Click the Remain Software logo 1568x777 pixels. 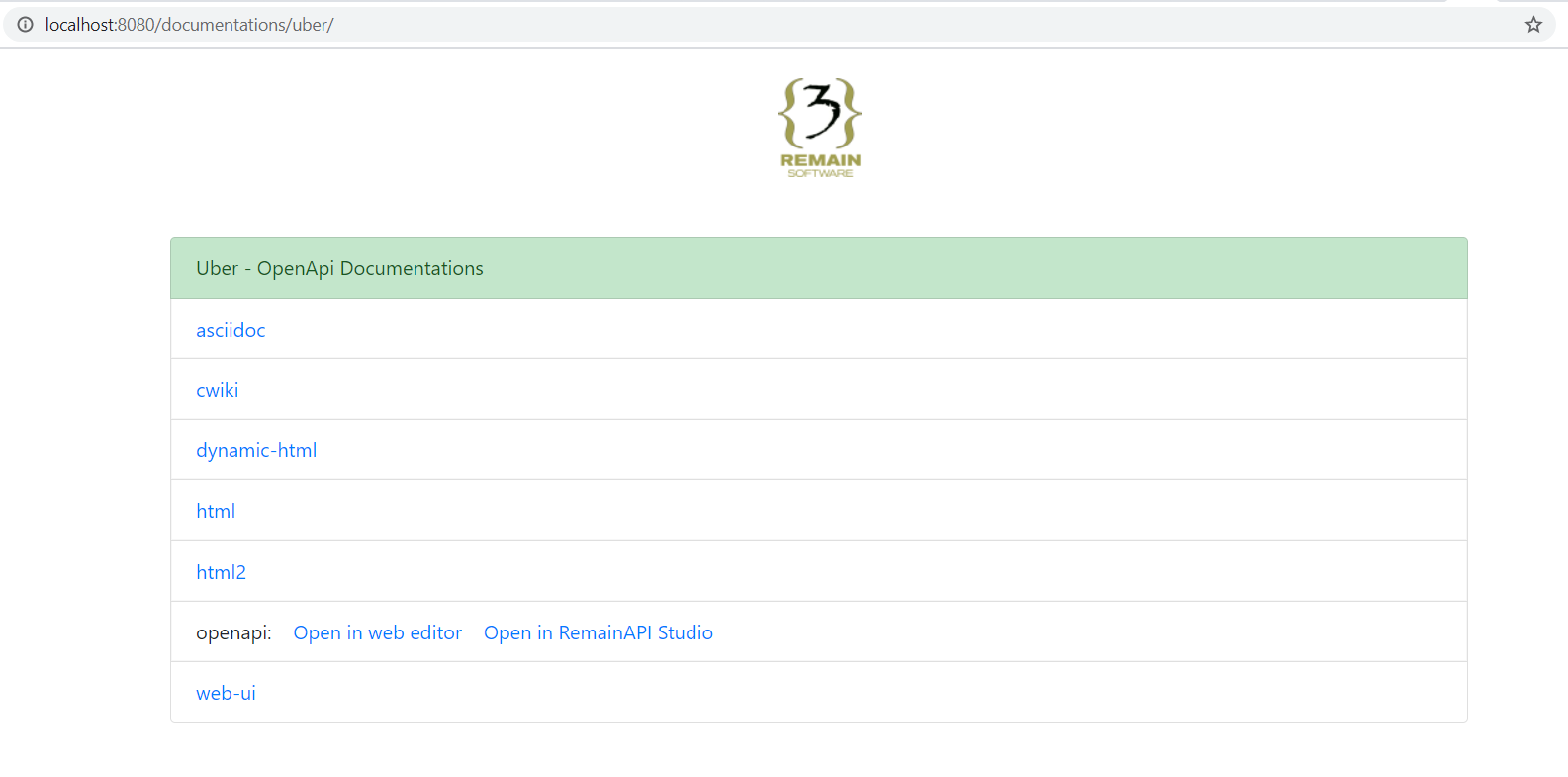click(820, 128)
